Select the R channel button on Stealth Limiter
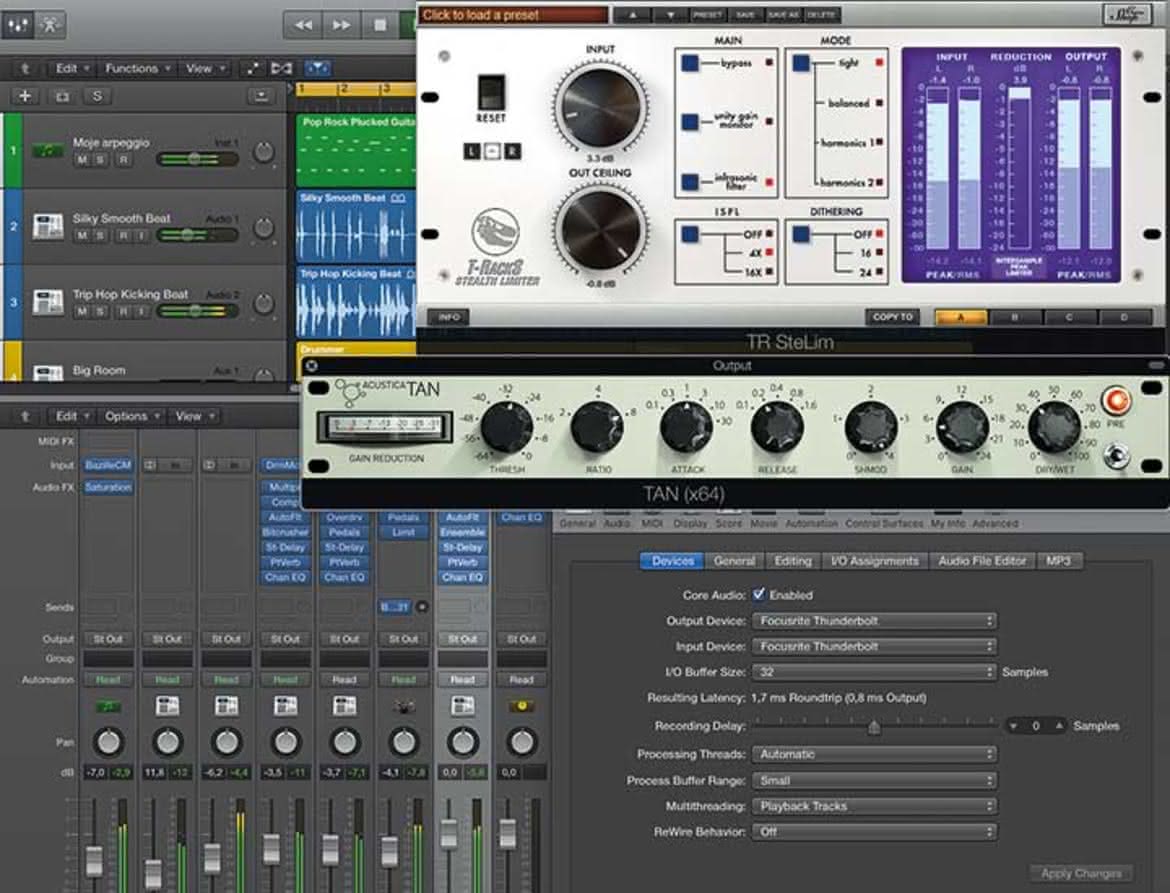Viewport: 1170px width, 893px height. click(x=512, y=151)
